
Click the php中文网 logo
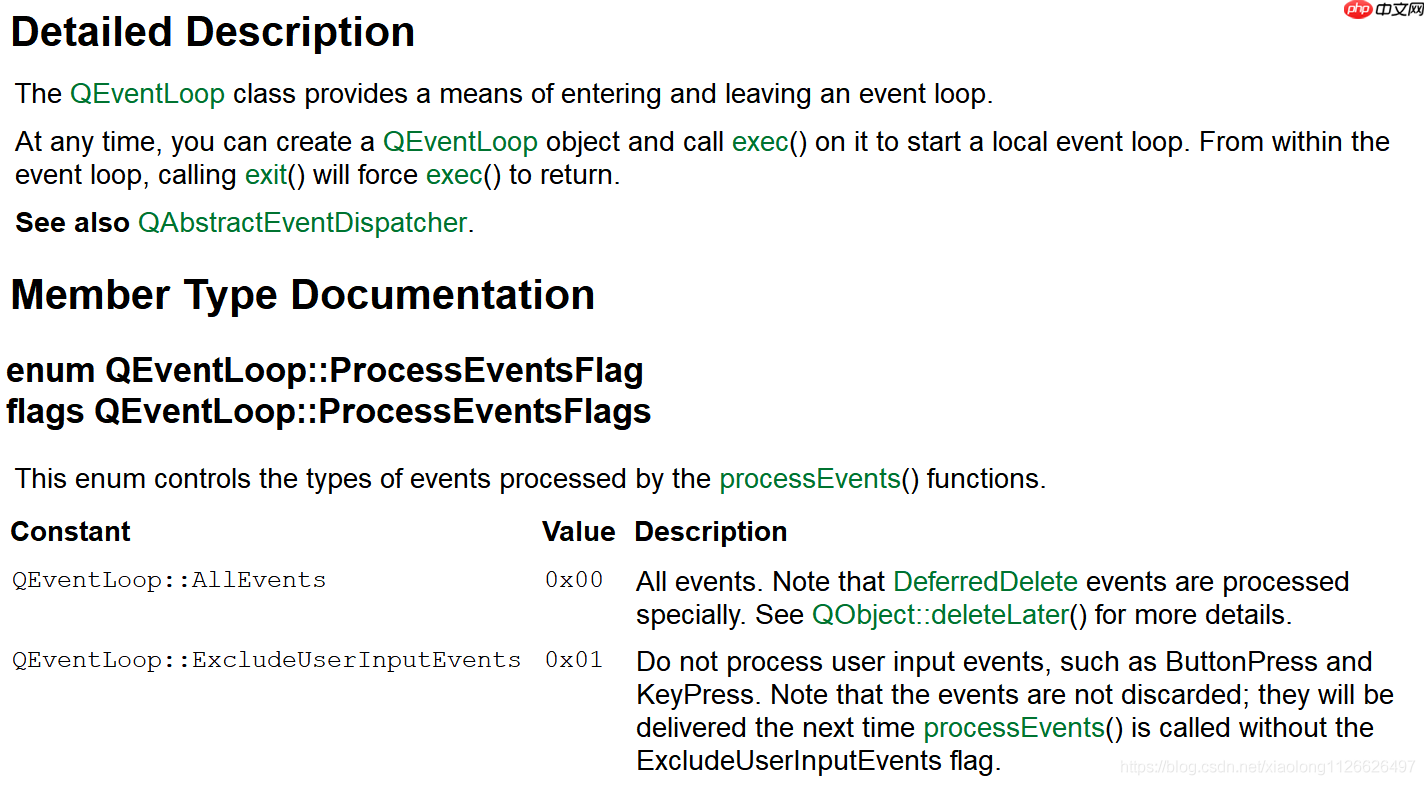point(1383,10)
